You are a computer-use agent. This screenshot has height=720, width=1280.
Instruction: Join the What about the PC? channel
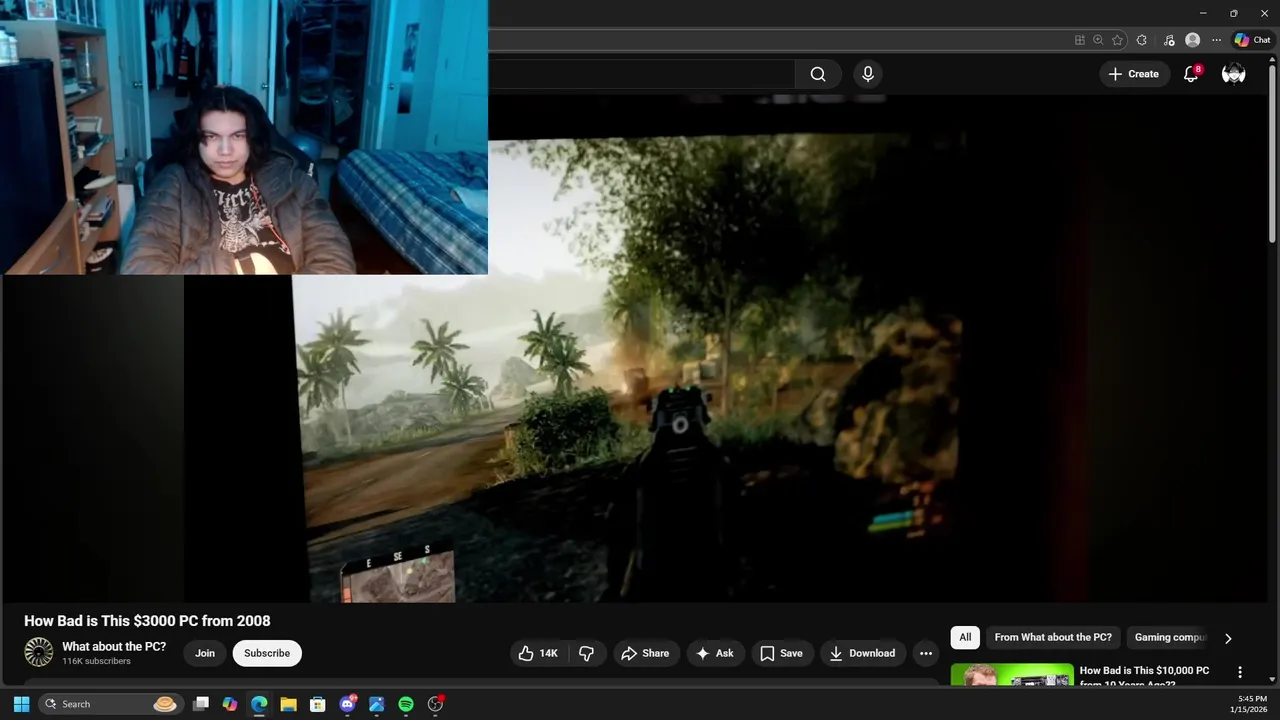[x=205, y=653]
